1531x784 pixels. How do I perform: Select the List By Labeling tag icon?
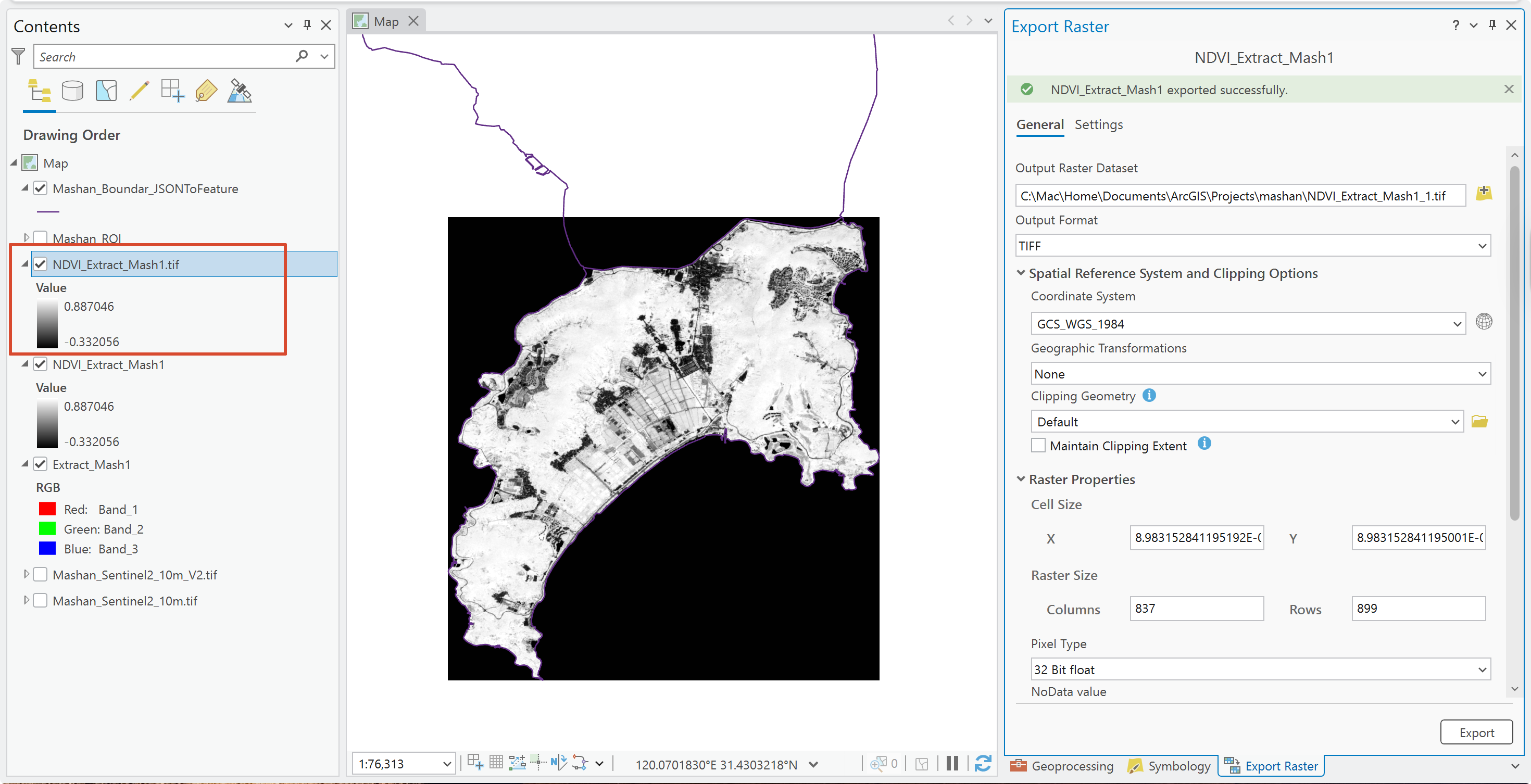tap(206, 92)
